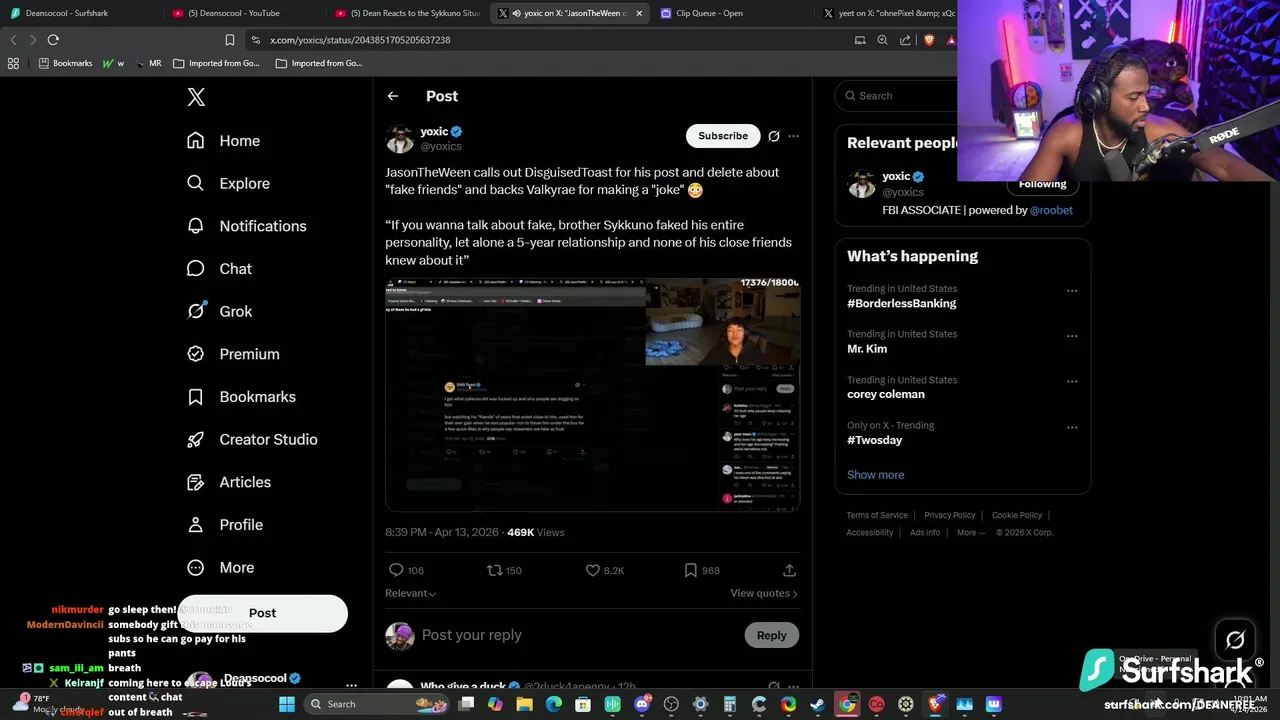The width and height of the screenshot is (1280, 720).
Task: Open options for corey coleman trend
Action: click(1072, 382)
